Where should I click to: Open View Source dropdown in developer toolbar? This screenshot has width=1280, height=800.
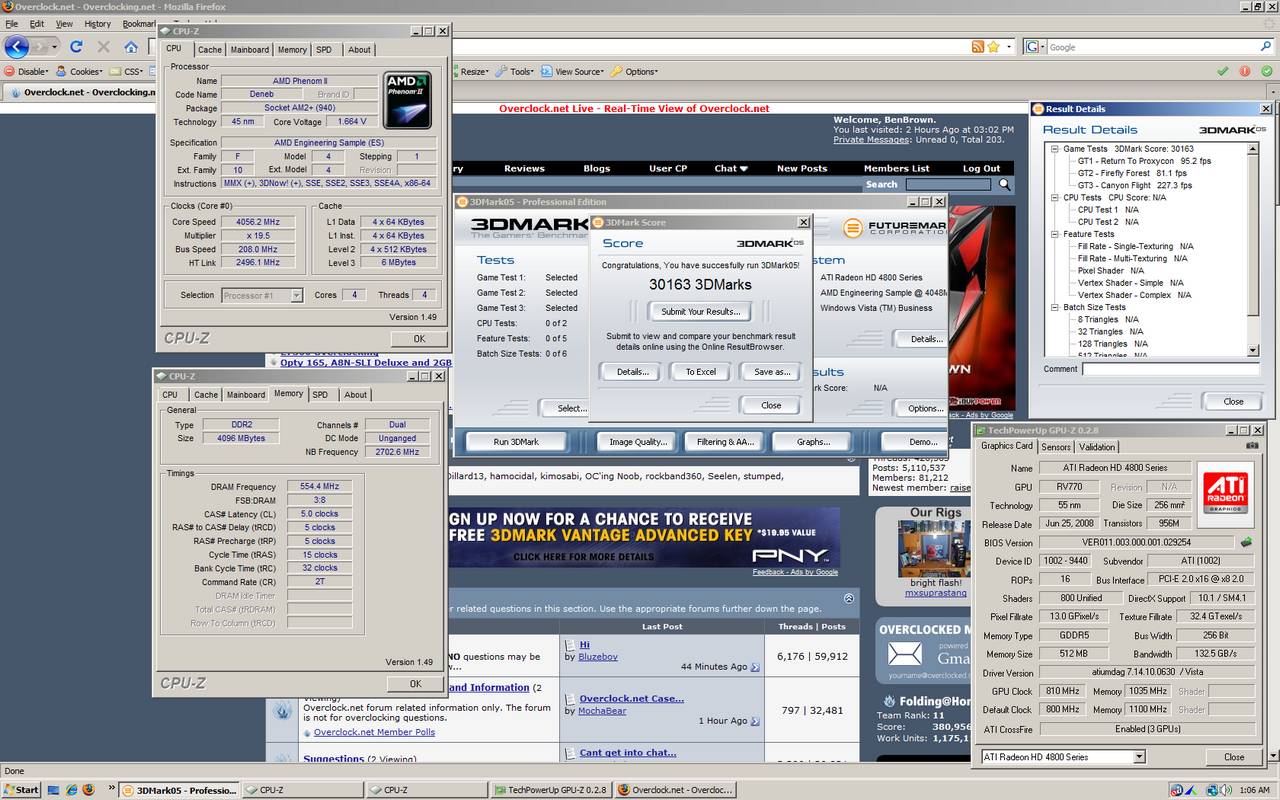[573, 71]
